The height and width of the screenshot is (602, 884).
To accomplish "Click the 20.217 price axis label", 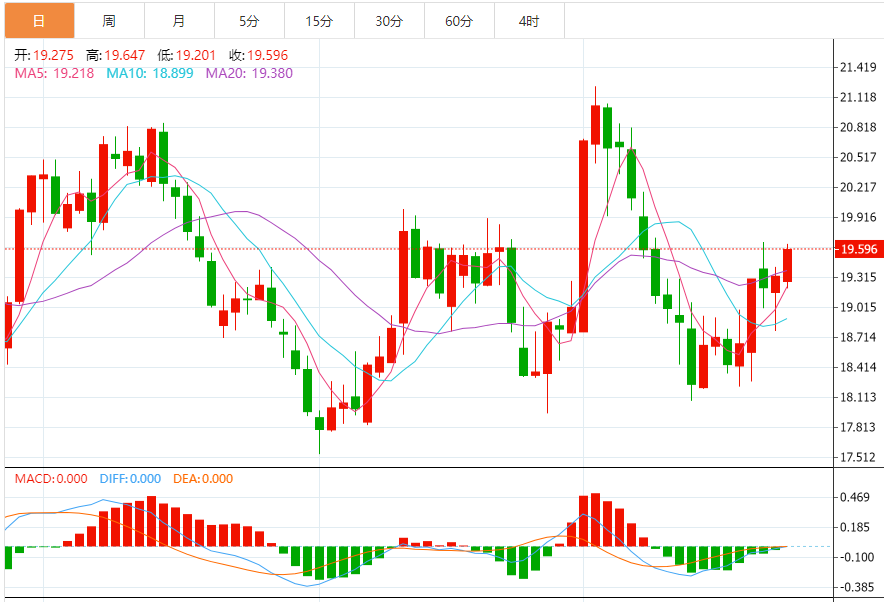I will pyautogui.click(x=858, y=187).
